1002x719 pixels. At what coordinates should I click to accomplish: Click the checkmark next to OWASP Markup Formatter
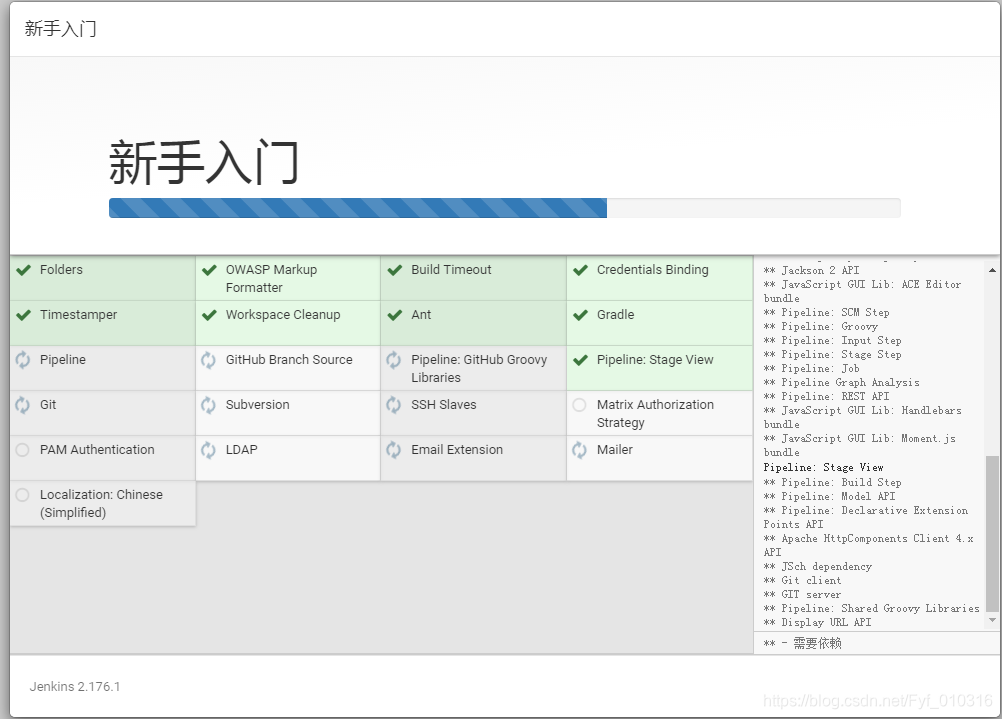click(209, 270)
